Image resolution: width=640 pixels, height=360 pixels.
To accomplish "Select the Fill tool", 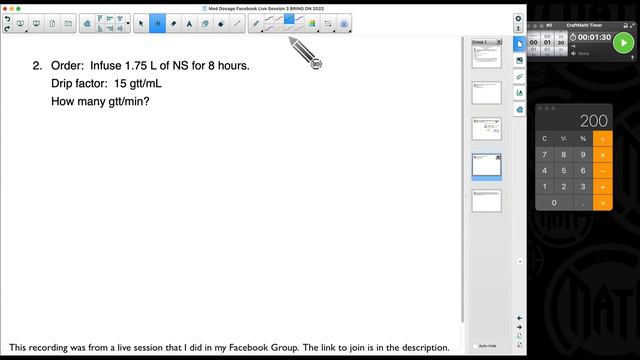I will tap(221, 24).
